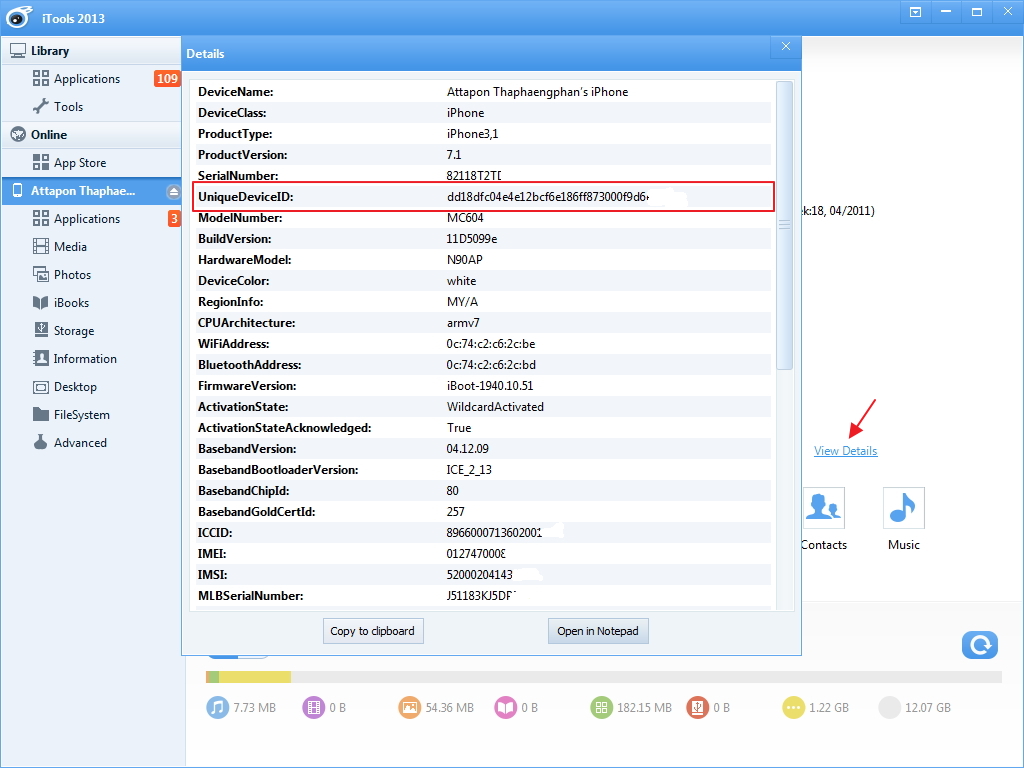Click the yellow other storage icon
Screen dimensions: 1024x768
click(793, 707)
